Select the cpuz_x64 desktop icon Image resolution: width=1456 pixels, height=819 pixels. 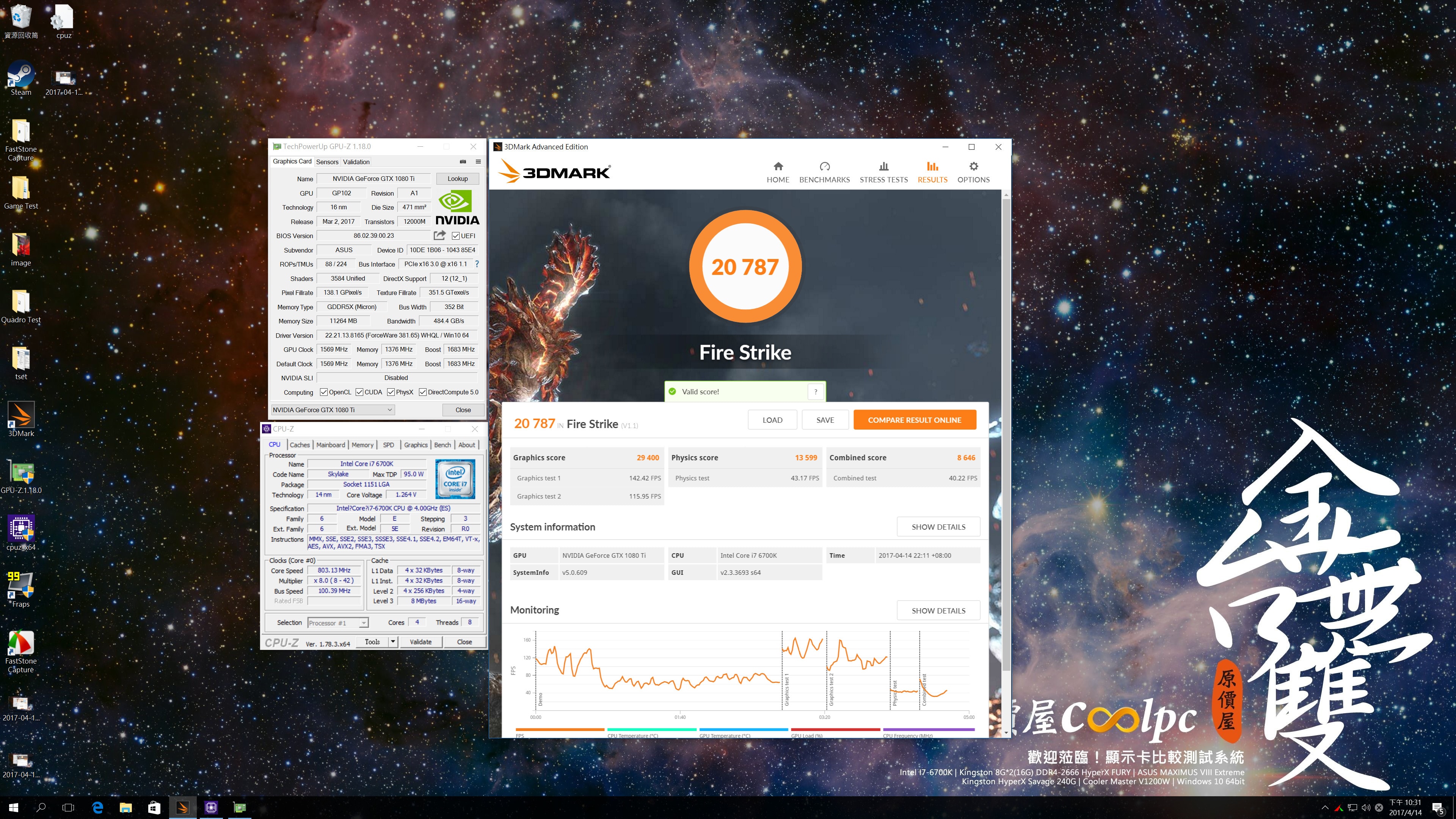(21, 533)
